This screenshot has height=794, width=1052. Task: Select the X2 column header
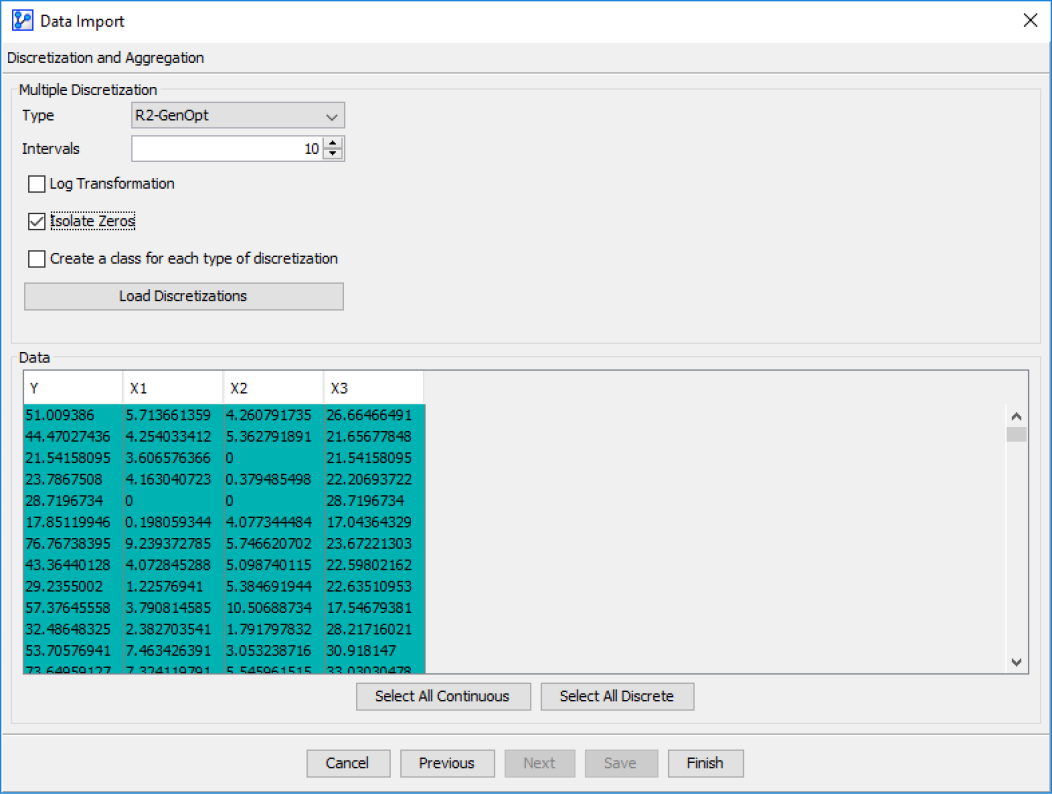point(273,387)
